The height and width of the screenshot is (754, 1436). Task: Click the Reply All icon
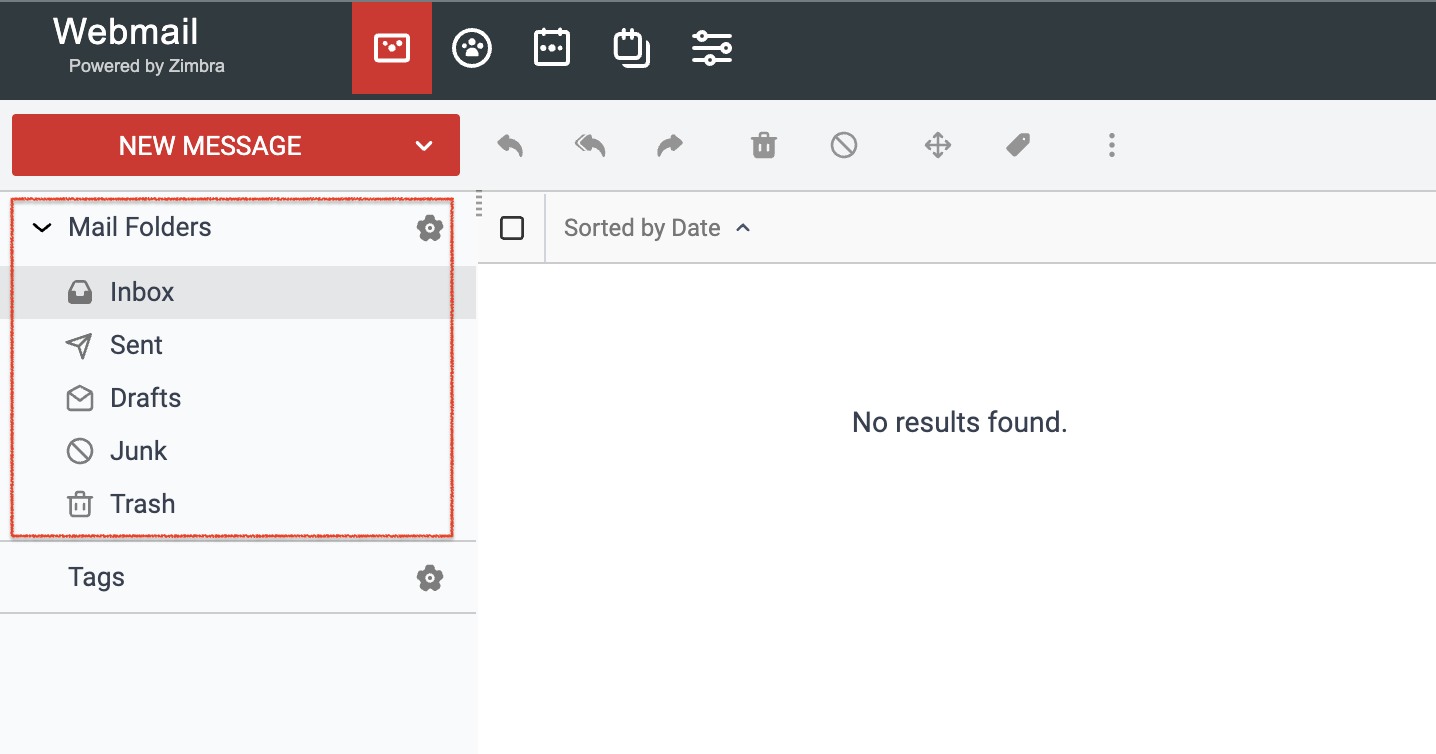click(590, 146)
